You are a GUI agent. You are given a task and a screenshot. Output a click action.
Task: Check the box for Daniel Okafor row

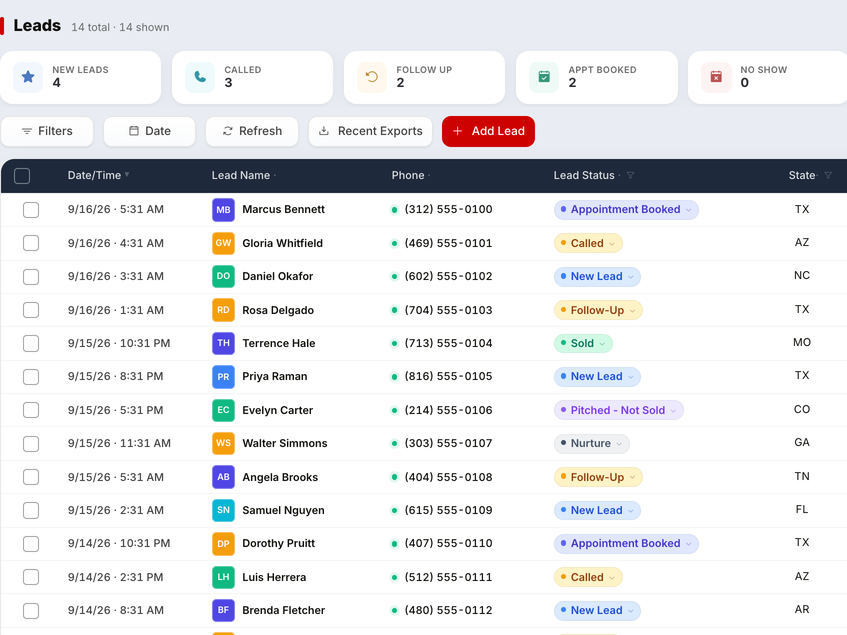[31, 276]
